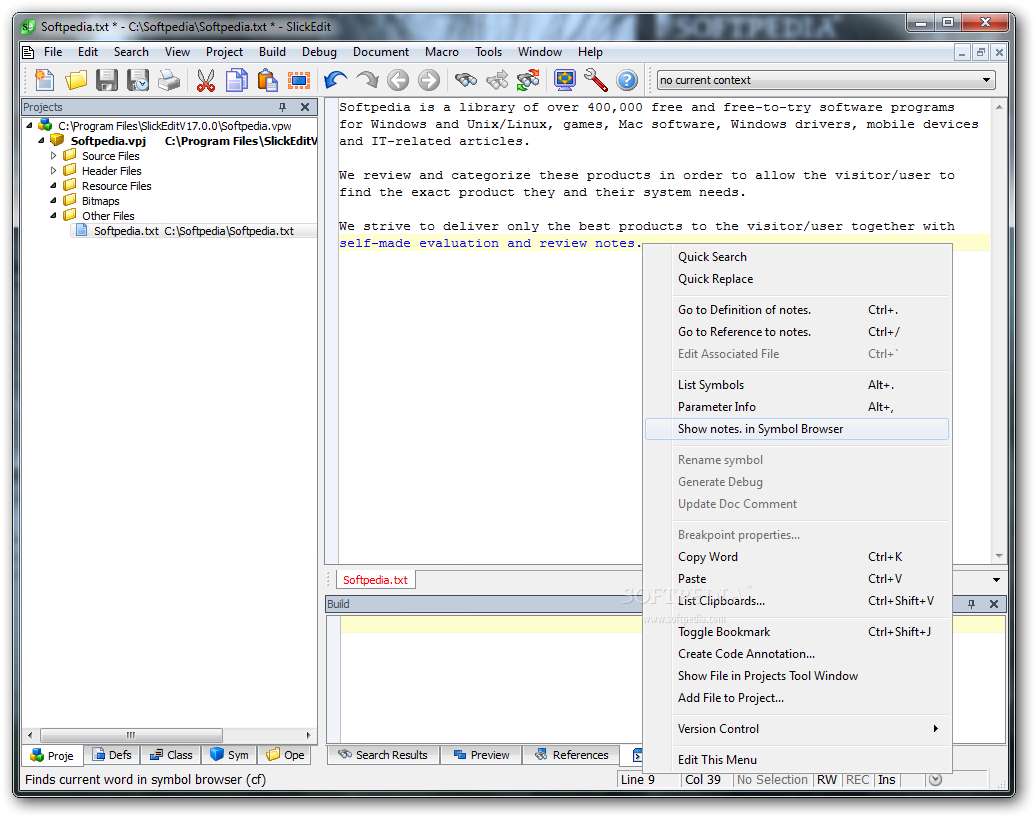Switch to the Preview tab
This screenshot has width=1036, height=818.
coord(481,755)
